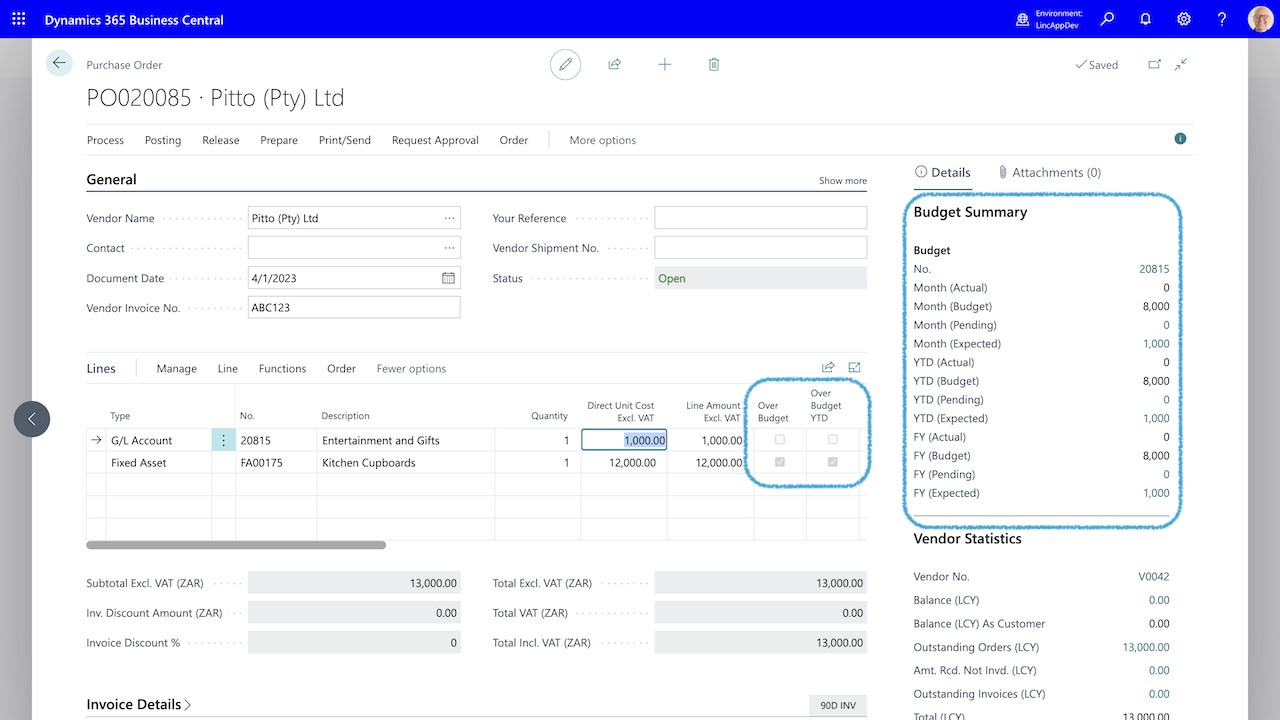Open the page in a new window
The height and width of the screenshot is (720, 1280).
1154,64
